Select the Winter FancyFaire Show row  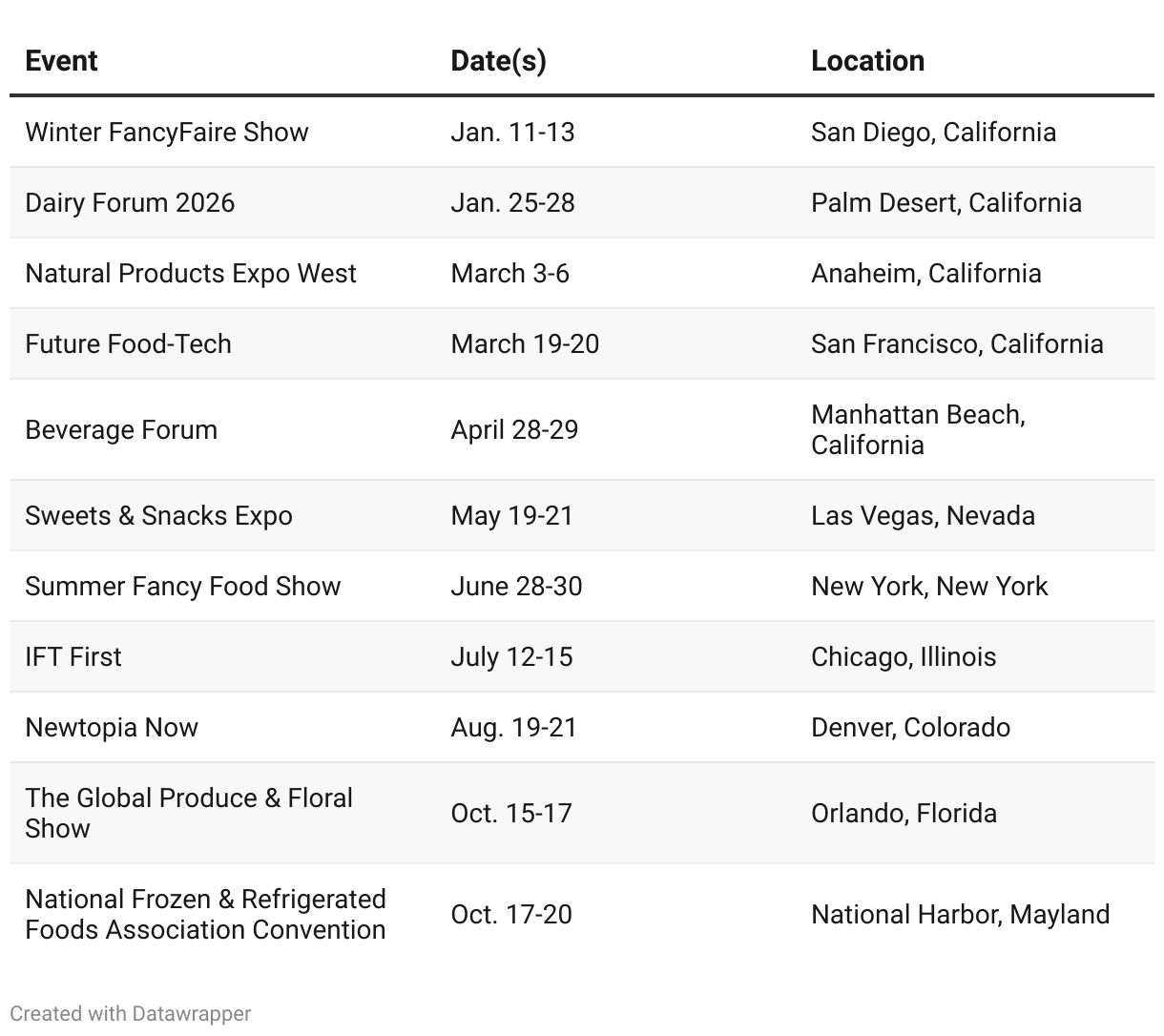tap(167, 132)
